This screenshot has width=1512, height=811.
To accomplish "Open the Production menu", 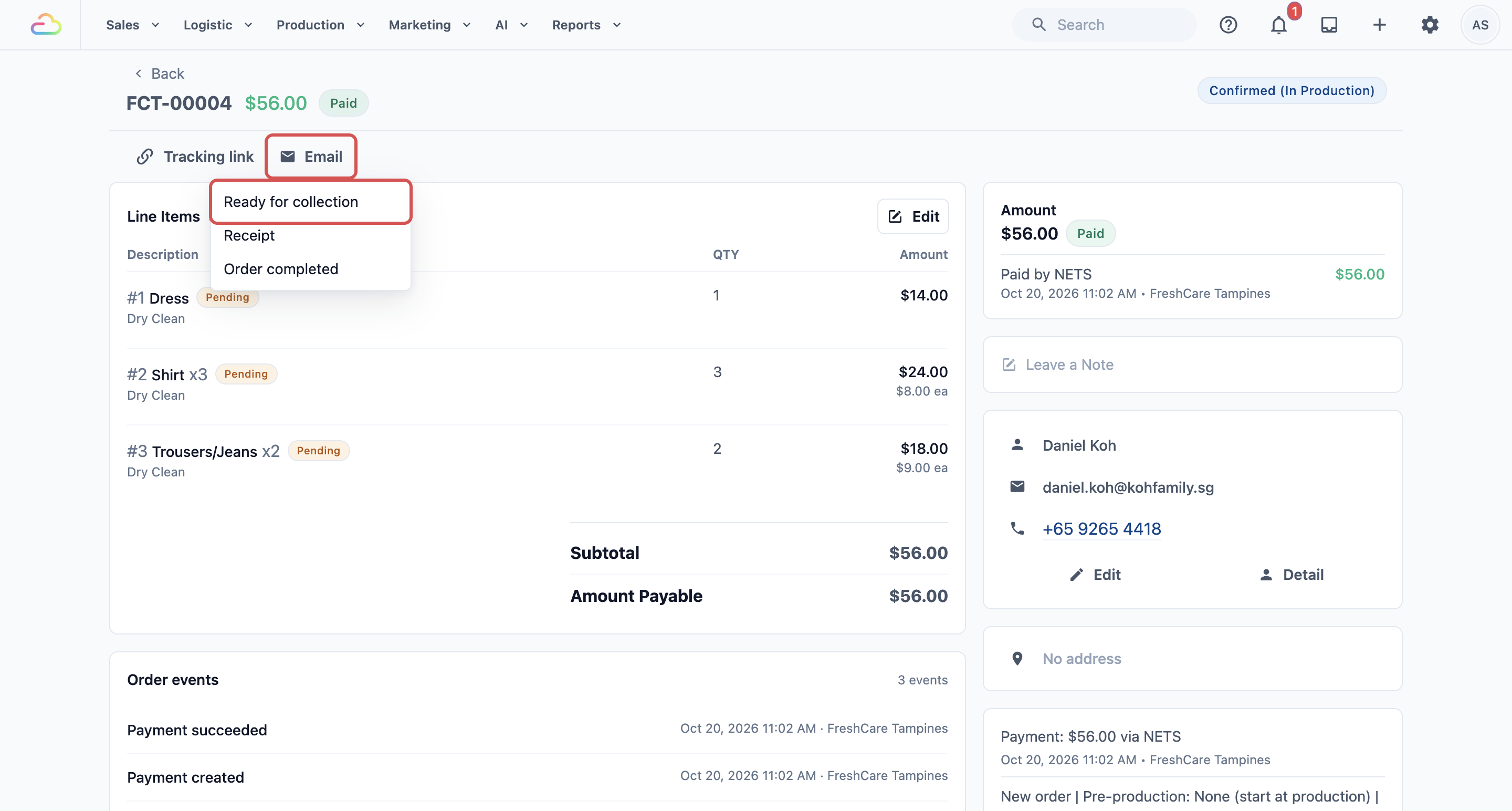I will coord(320,25).
